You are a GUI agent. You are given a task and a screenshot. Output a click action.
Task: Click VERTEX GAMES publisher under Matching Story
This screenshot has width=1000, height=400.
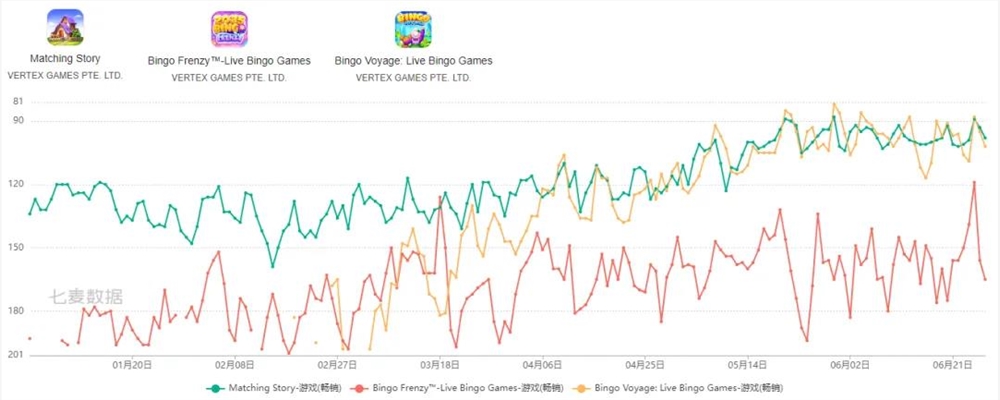[65, 75]
